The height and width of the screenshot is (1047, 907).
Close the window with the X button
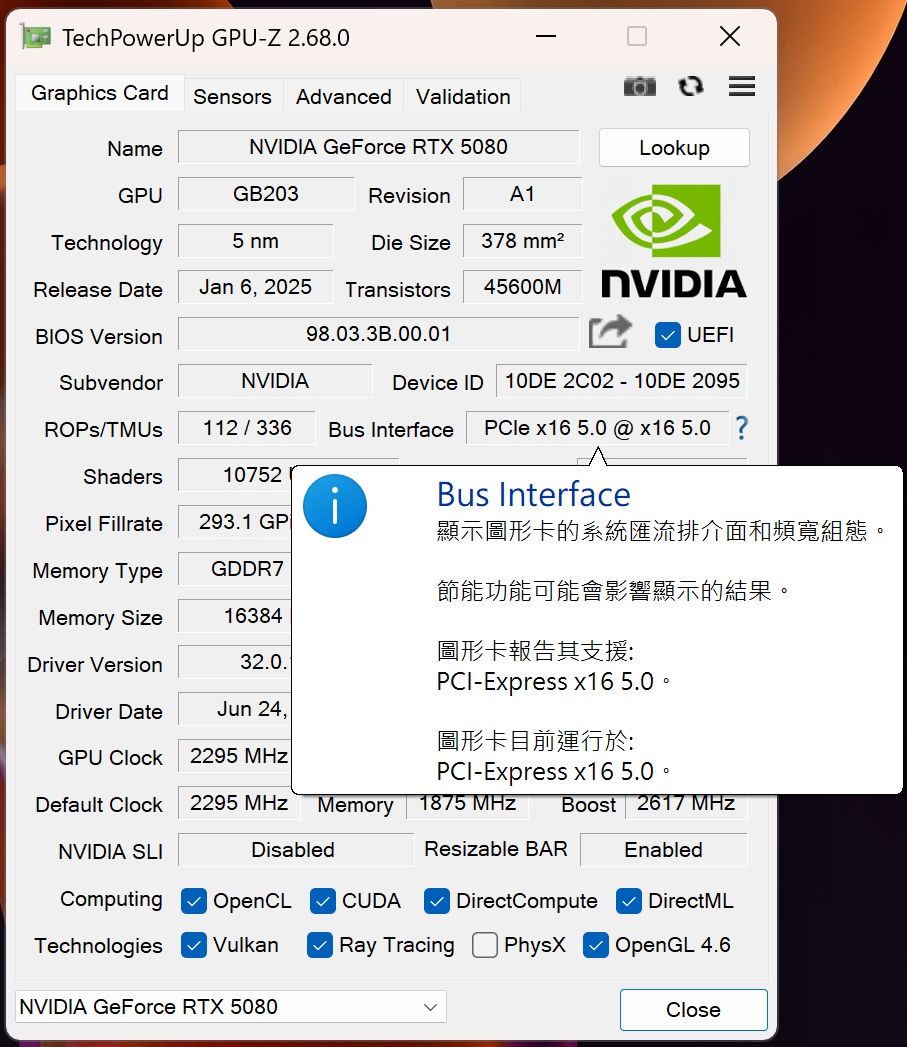729,36
